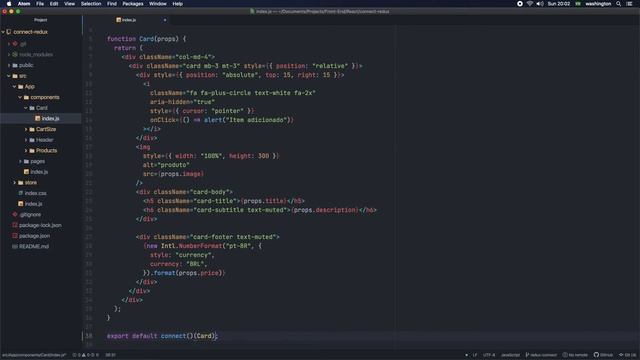Collapse the src folder
Image resolution: width=640 pixels, height=360 pixels.
9,76
